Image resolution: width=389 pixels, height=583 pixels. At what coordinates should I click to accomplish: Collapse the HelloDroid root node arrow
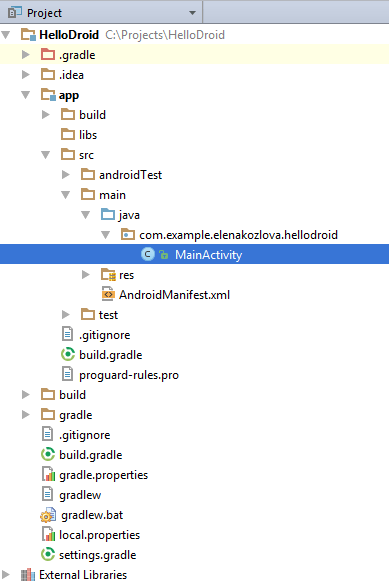(x=6, y=35)
